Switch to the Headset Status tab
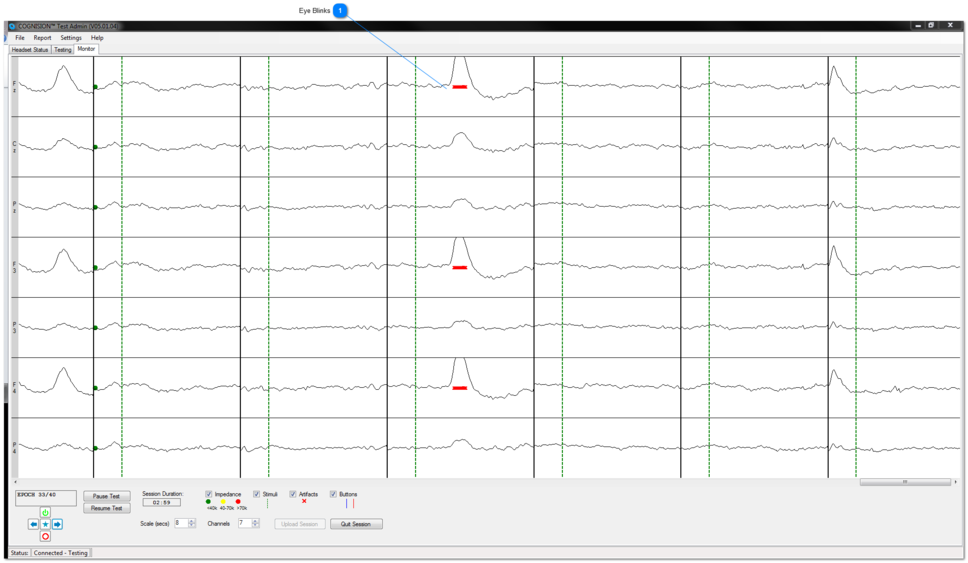This screenshot has height=563, width=968. [x=29, y=49]
